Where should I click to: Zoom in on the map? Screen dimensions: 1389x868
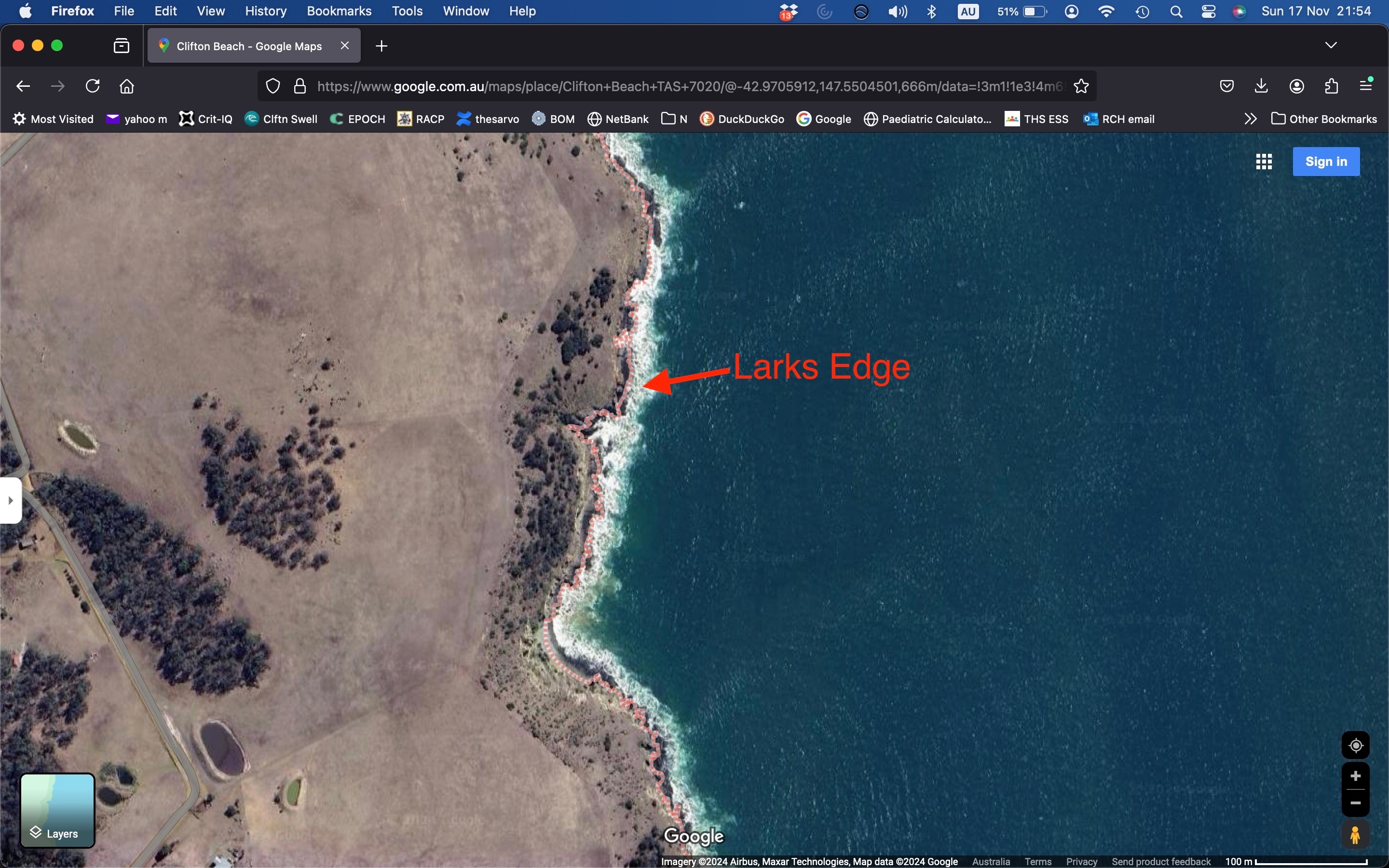[x=1356, y=777]
